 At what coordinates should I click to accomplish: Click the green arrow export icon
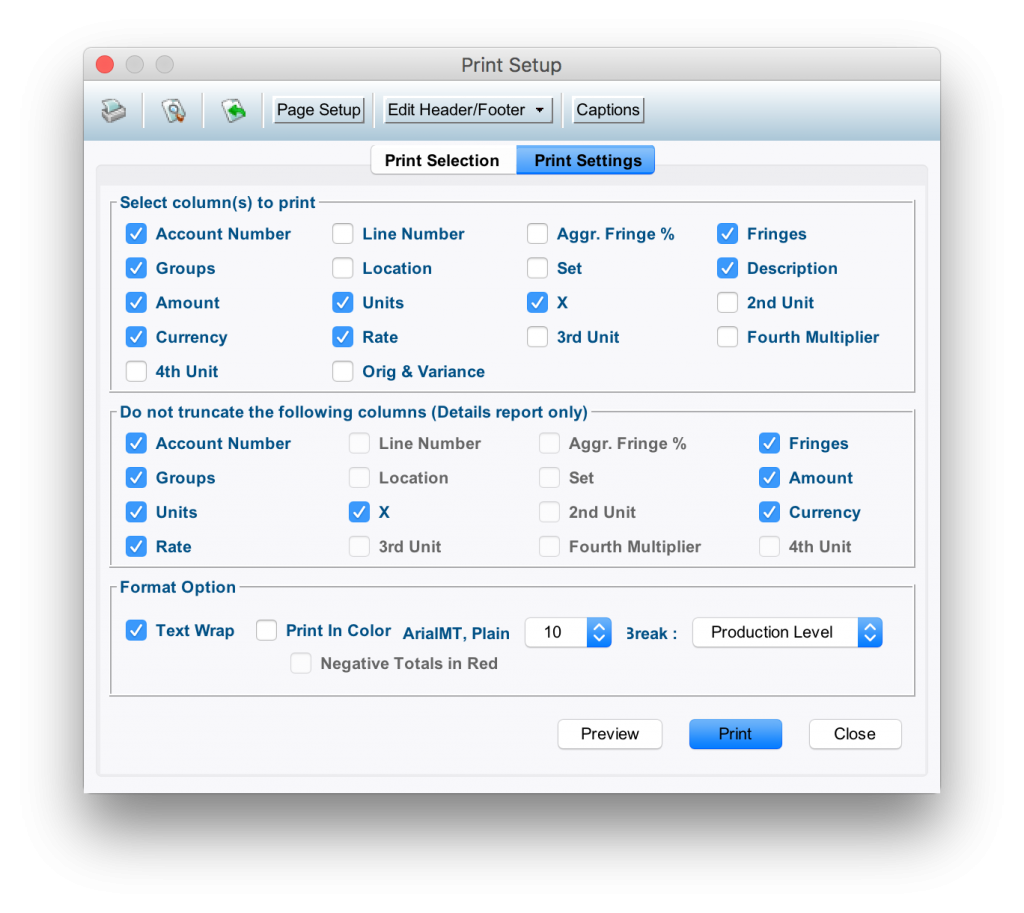234,110
